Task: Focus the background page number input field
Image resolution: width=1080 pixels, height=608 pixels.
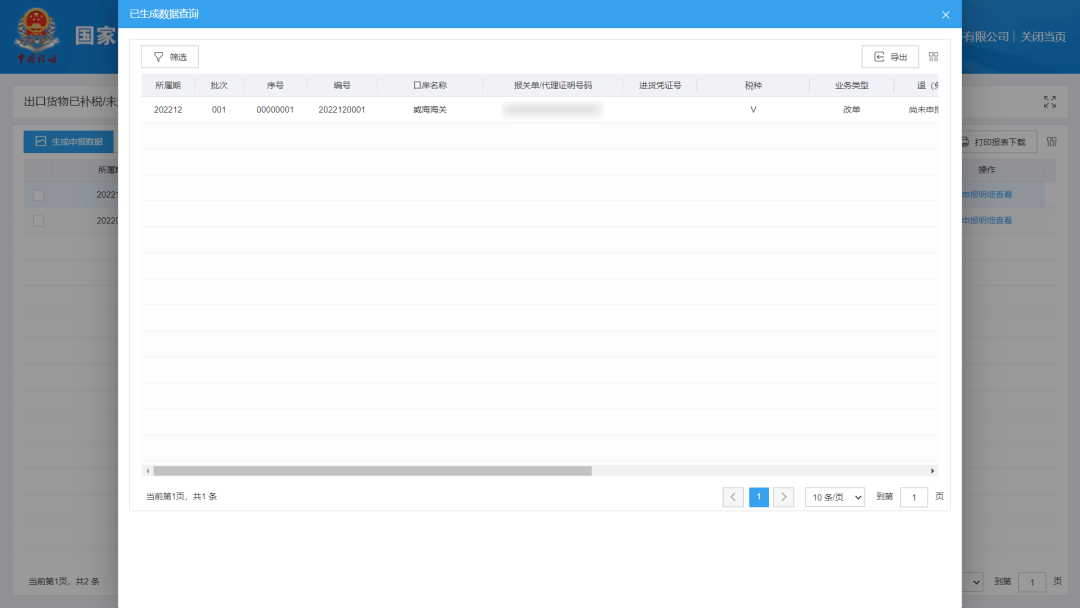Action: (x=1032, y=583)
